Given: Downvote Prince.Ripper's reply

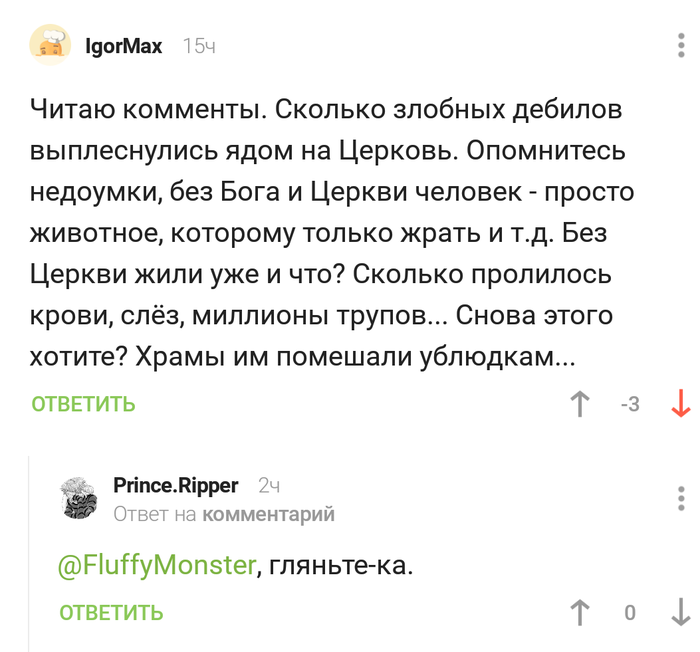Looking at the screenshot, I should pos(681,613).
